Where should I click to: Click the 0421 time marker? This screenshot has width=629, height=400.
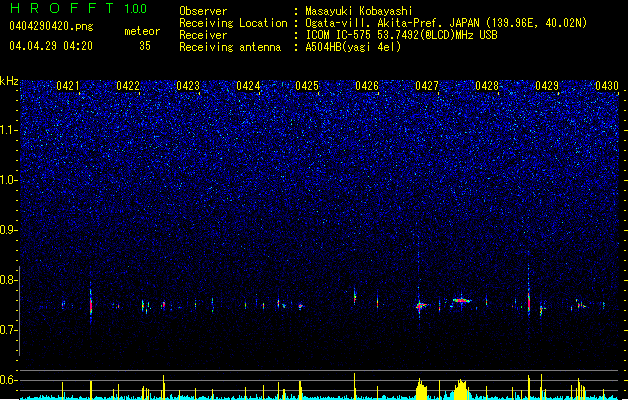[x=68, y=86]
